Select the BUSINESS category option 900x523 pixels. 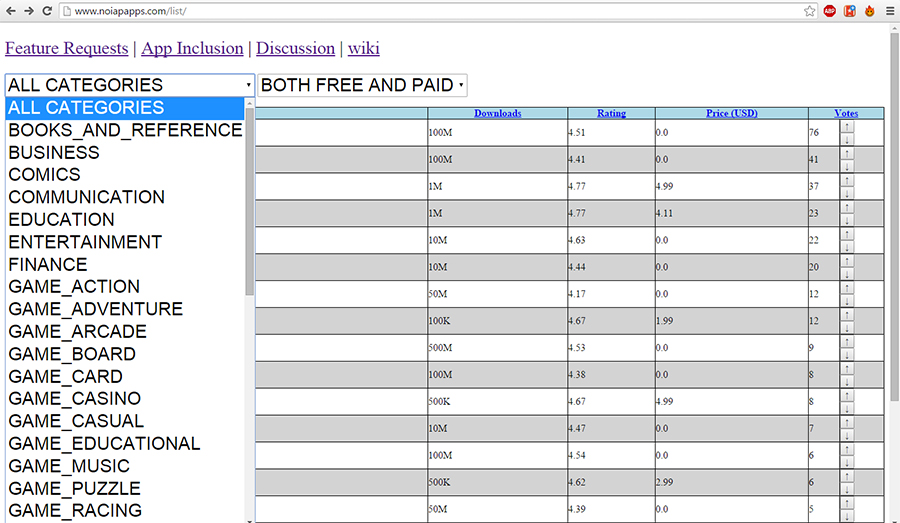[x=125, y=153]
